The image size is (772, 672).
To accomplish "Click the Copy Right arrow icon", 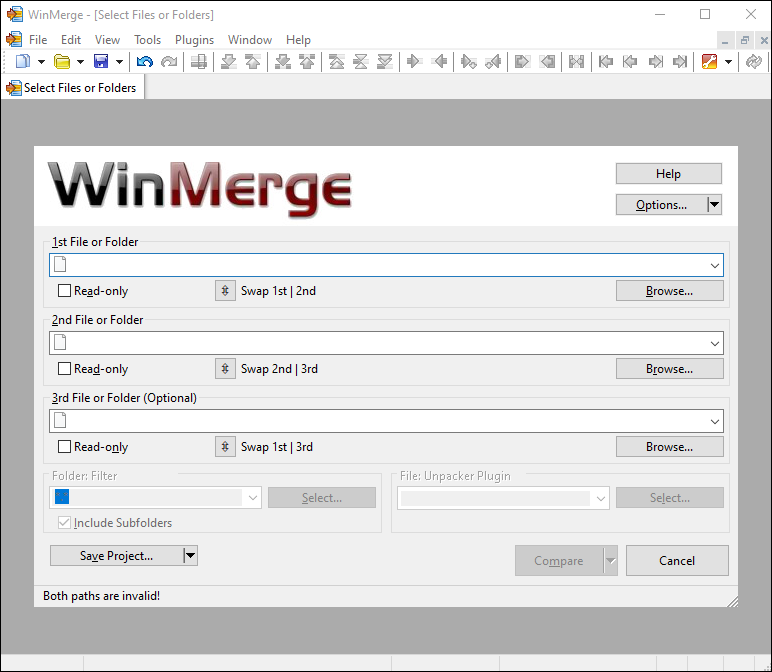I will point(414,62).
